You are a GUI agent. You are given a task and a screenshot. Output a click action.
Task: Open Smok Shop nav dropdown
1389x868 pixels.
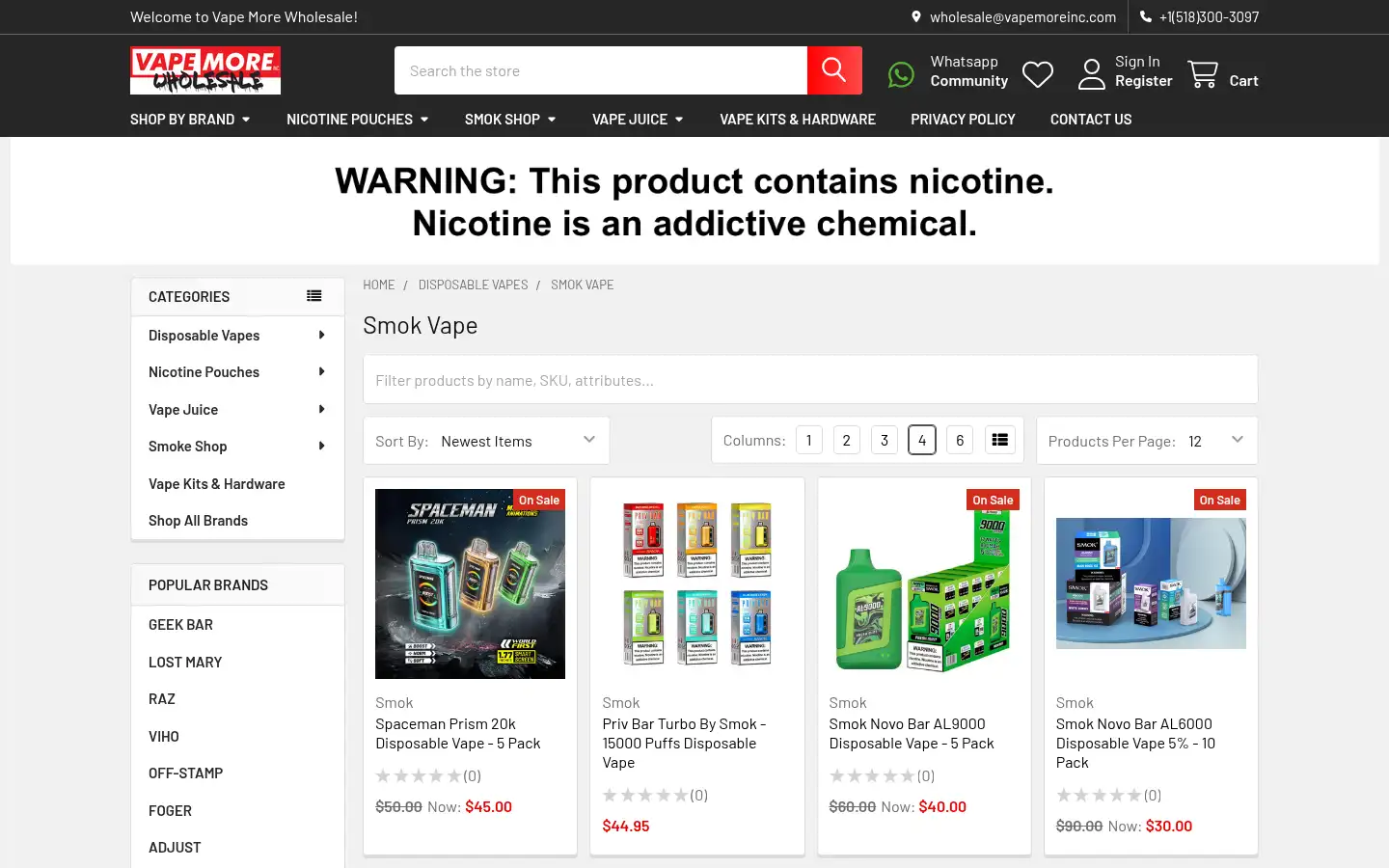(510, 119)
